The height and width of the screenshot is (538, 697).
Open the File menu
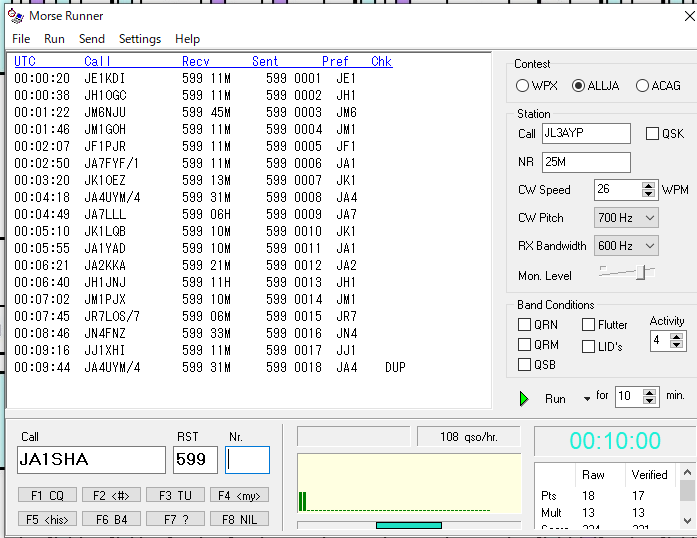coord(21,39)
